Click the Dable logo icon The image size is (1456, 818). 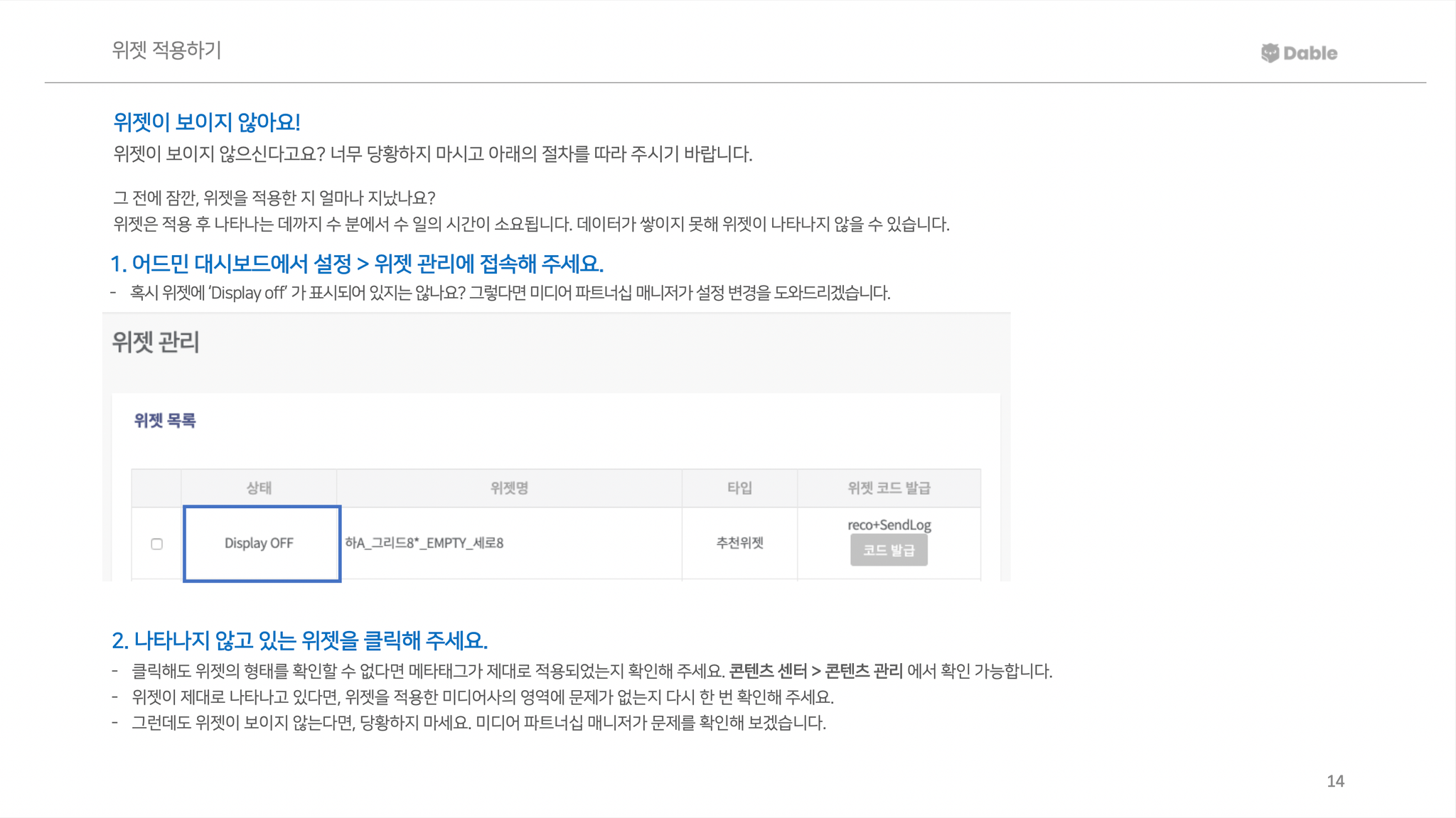(x=1270, y=53)
